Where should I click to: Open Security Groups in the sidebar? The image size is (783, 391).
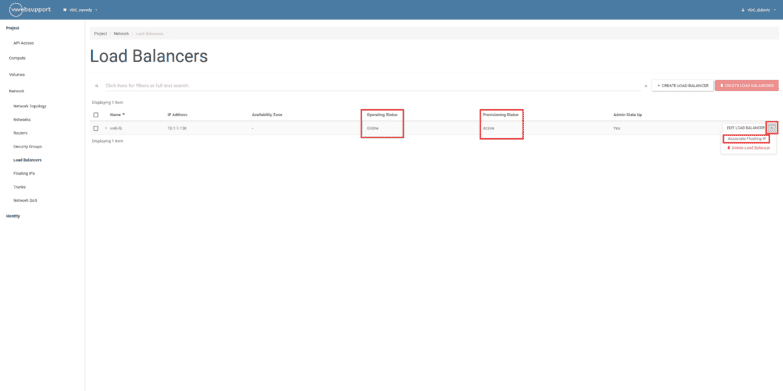pos(27,147)
